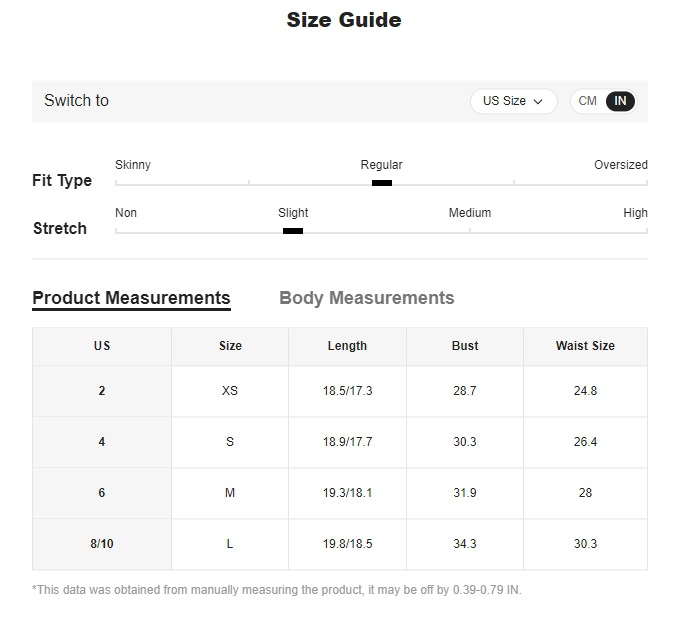Click the chevron arrow beside US Size
Screen dimensions: 676x629
click(x=538, y=101)
